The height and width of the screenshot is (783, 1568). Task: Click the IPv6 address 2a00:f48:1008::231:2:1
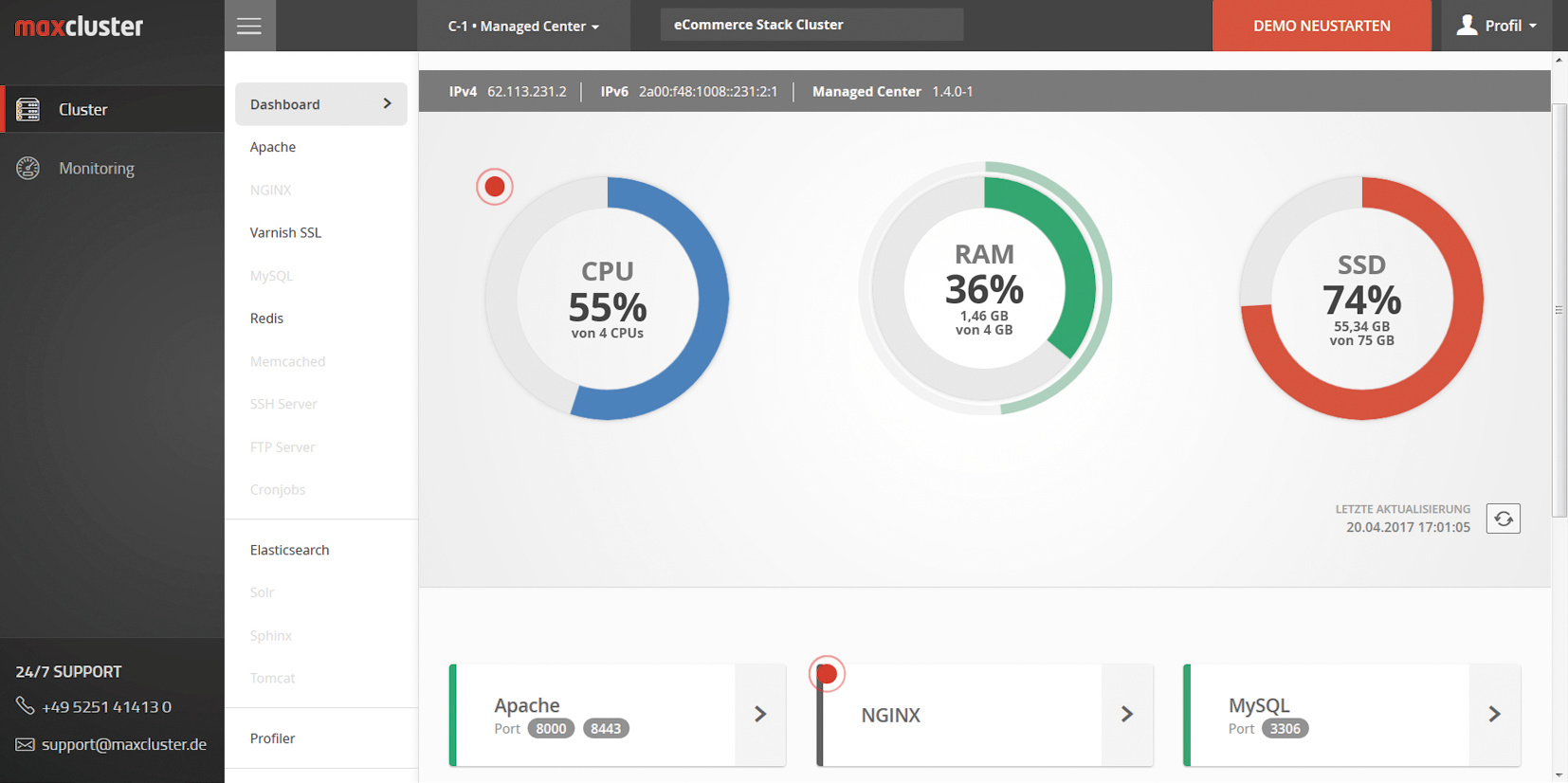[x=708, y=92]
